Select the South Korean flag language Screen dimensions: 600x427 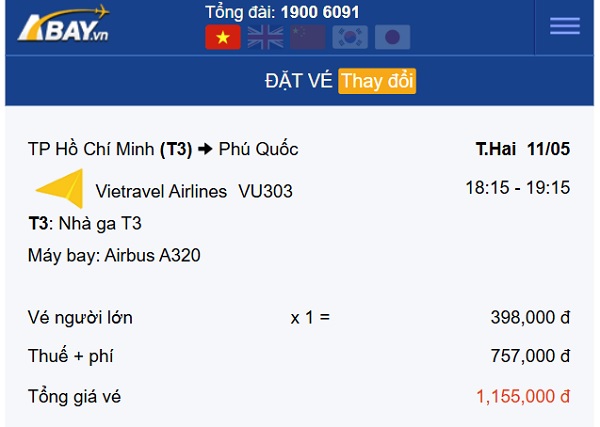point(350,38)
